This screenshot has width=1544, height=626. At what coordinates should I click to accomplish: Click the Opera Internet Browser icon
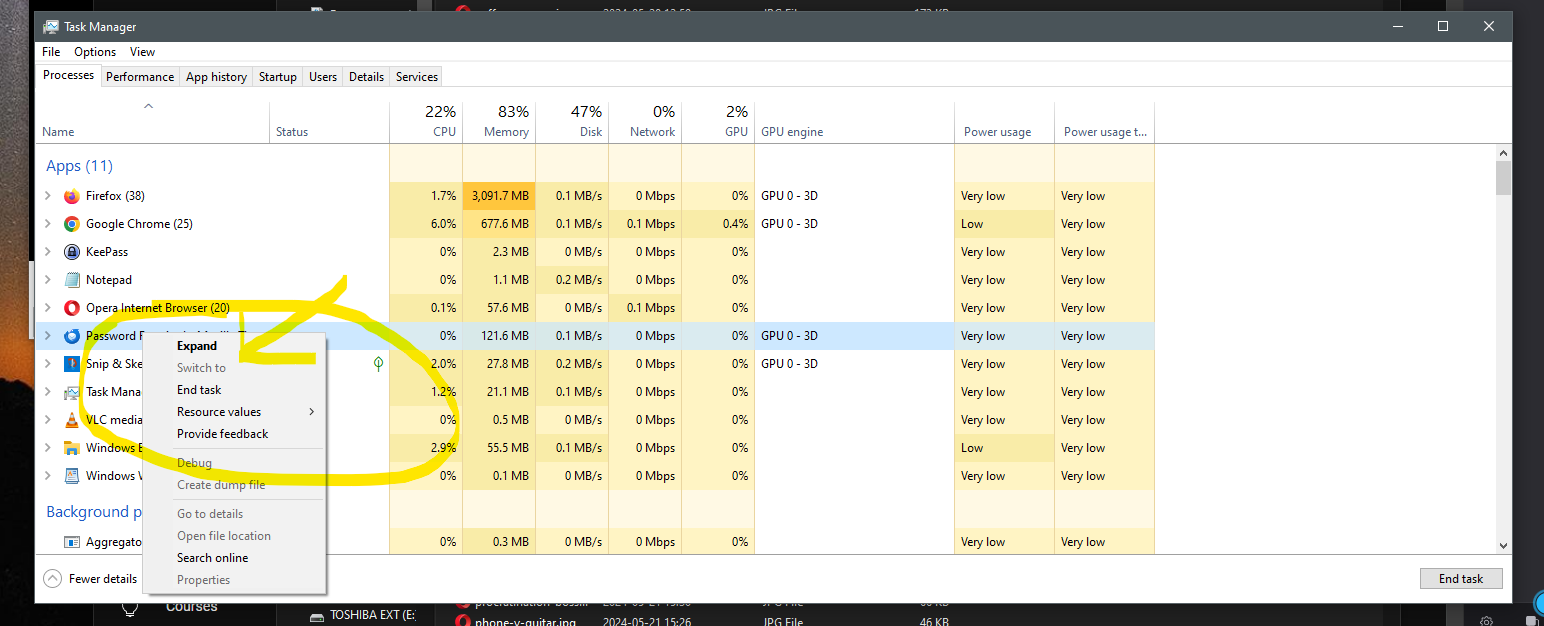tap(71, 308)
